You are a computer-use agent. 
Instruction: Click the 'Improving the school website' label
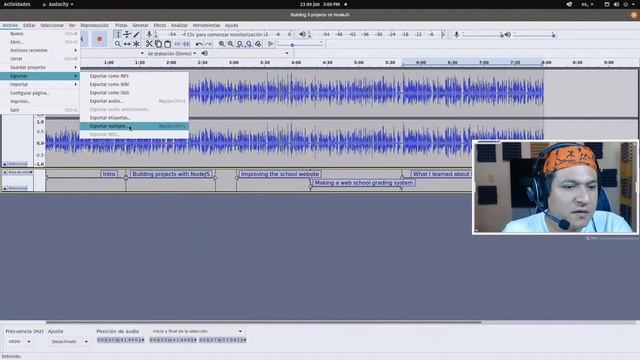[280, 174]
